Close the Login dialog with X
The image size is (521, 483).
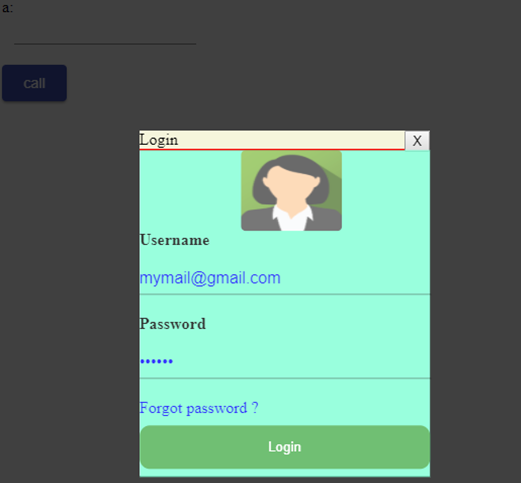click(x=417, y=141)
